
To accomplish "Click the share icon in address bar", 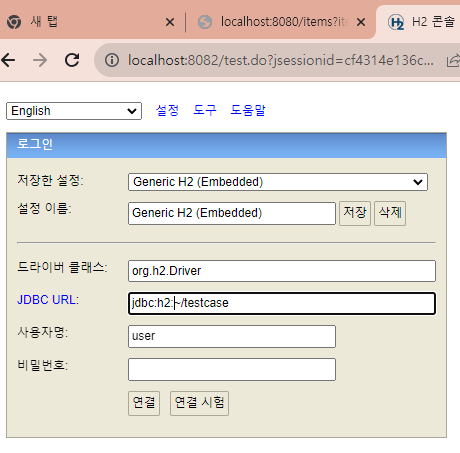I will pyautogui.click(x=453, y=61).
